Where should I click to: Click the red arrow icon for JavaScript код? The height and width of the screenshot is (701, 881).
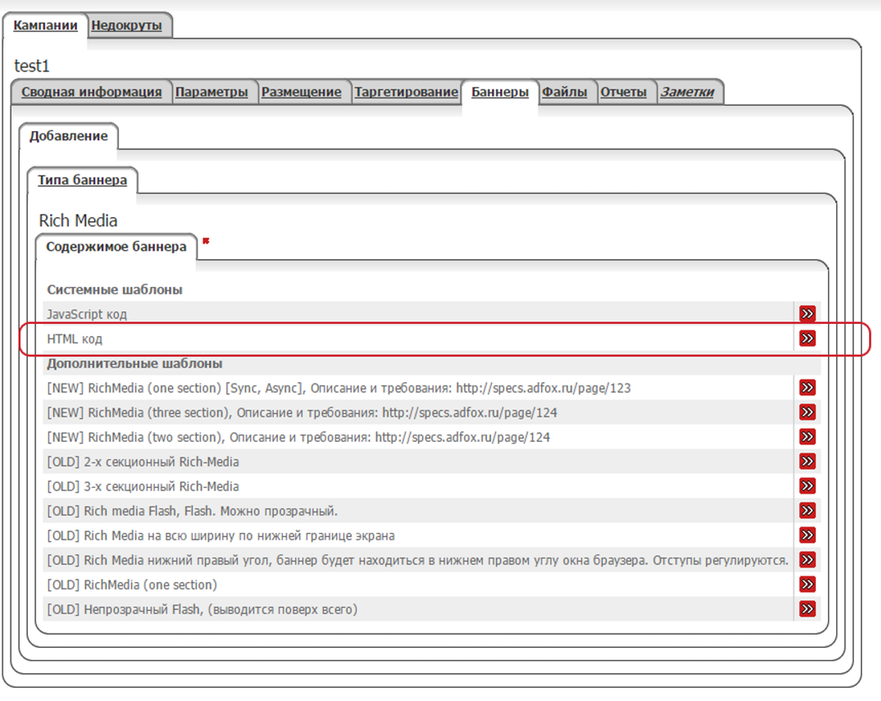click(807, 313)
